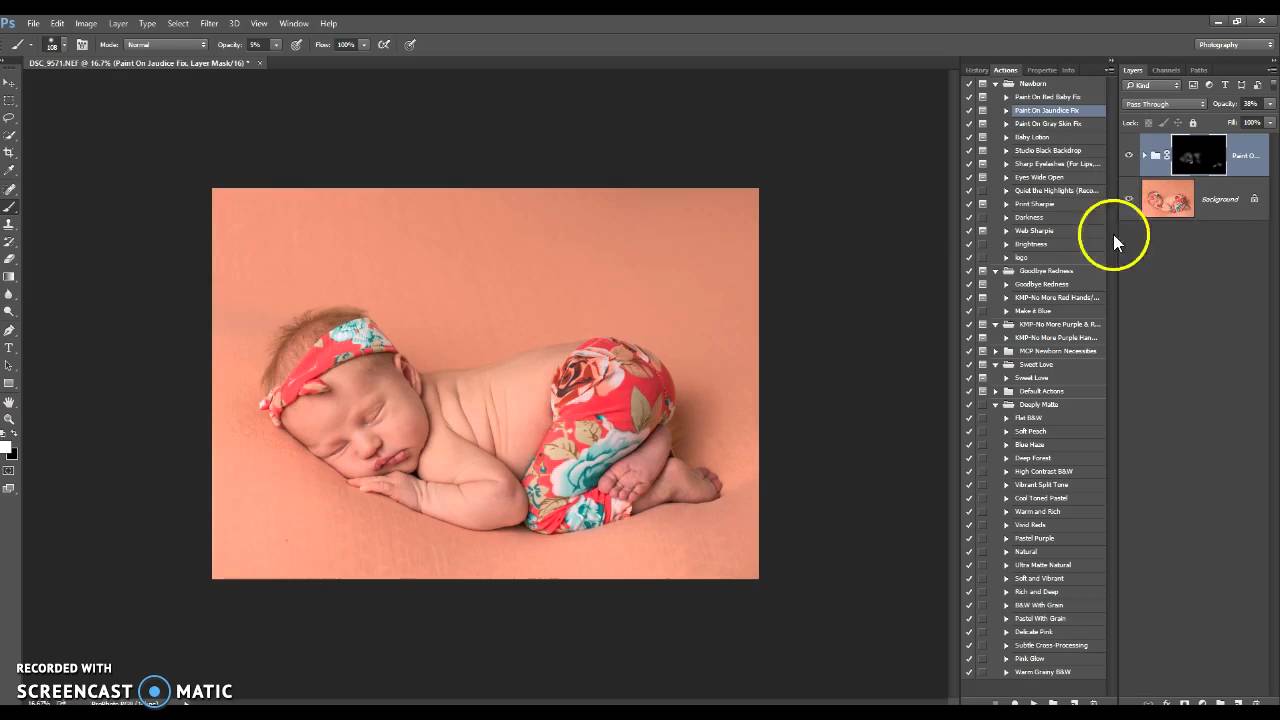Select the Zoom tool
Viewport: 1280px width, 720px height.
point(9,419)
